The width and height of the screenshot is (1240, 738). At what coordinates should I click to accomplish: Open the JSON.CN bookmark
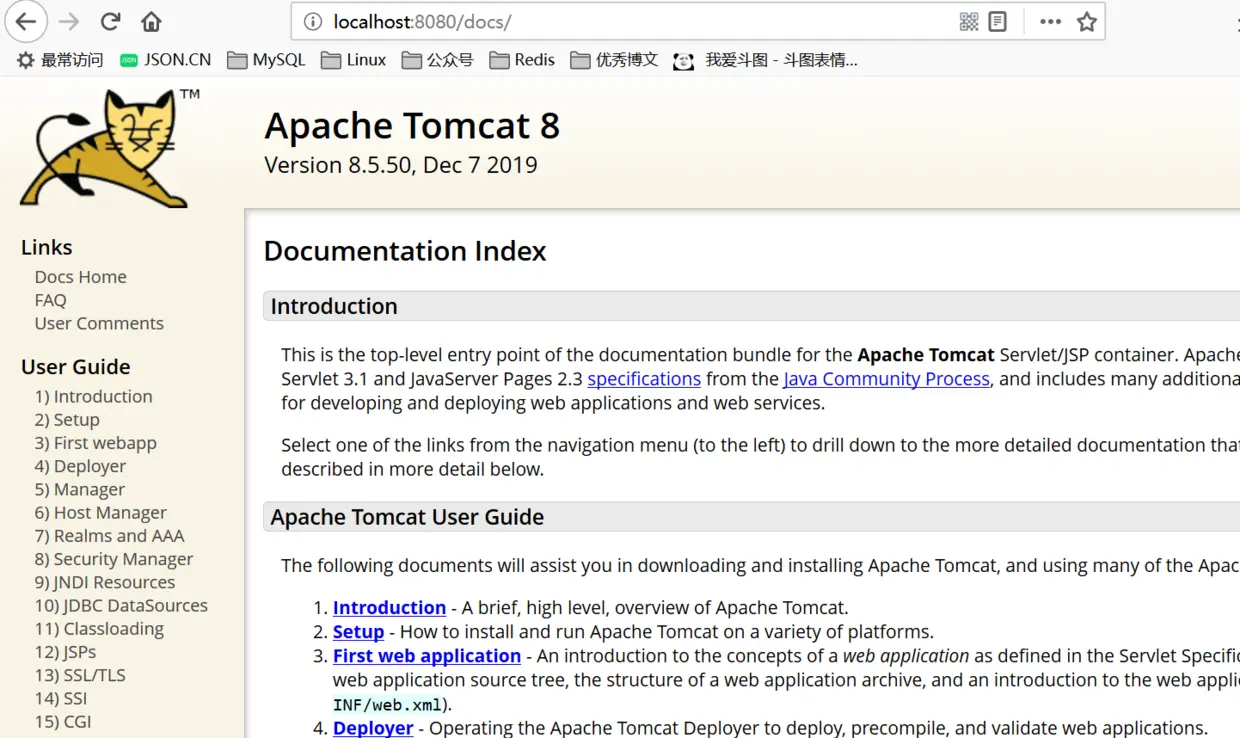click(165, 60)
